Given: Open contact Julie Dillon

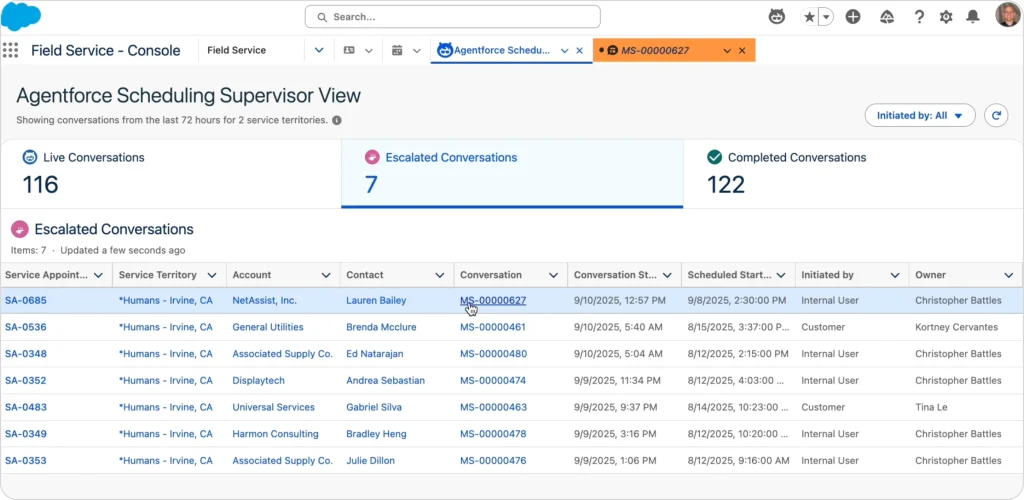Looking at the screenshot, I should coord(370,460).
